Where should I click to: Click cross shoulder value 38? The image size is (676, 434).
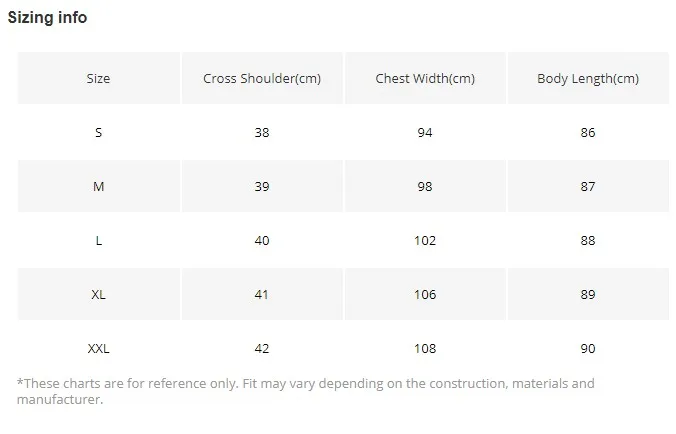tap(262, 133)
